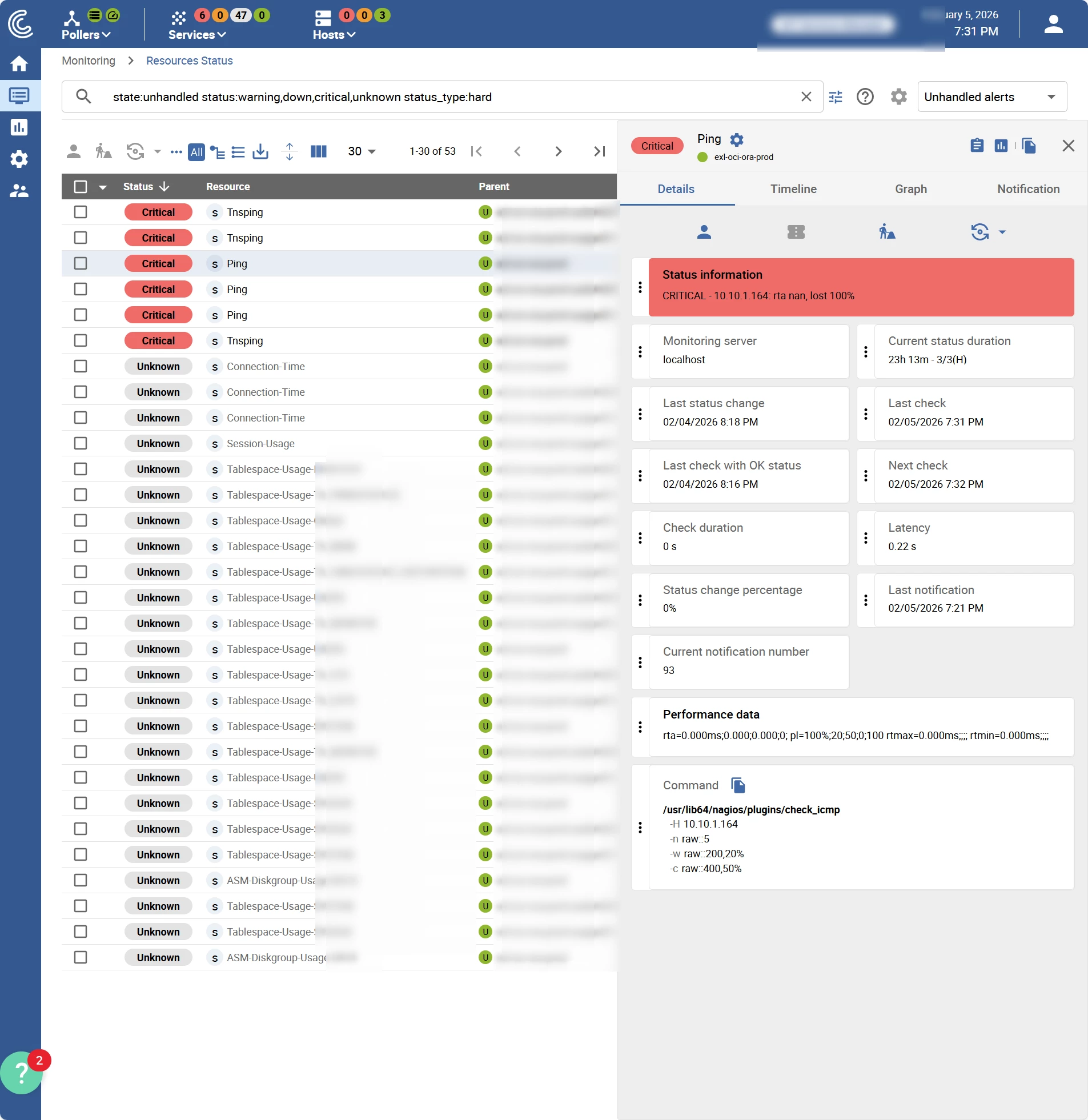
Task: Open the column selection icon
Action: [319, 151]
